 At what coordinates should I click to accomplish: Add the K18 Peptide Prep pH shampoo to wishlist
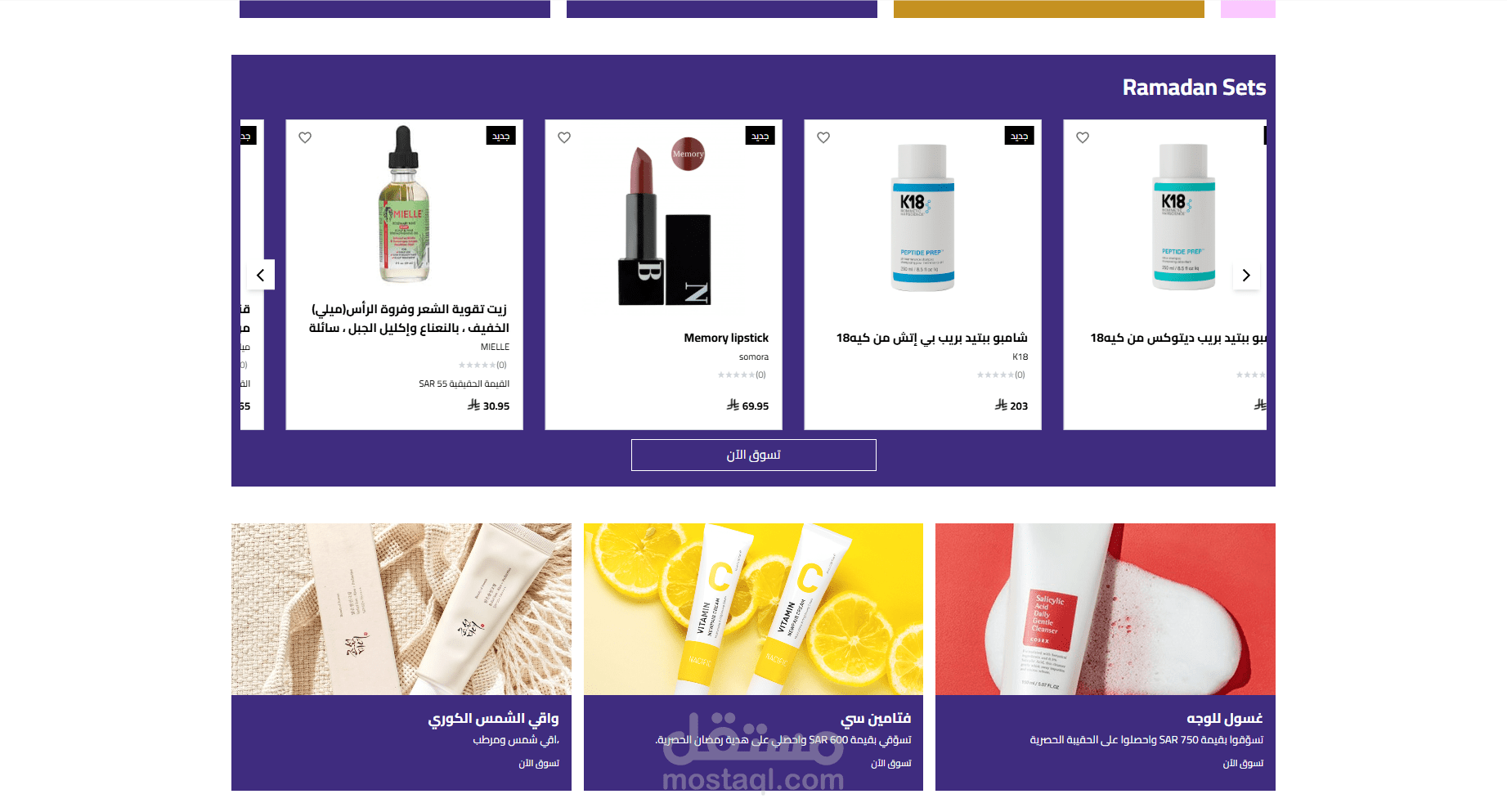(823, 137)
